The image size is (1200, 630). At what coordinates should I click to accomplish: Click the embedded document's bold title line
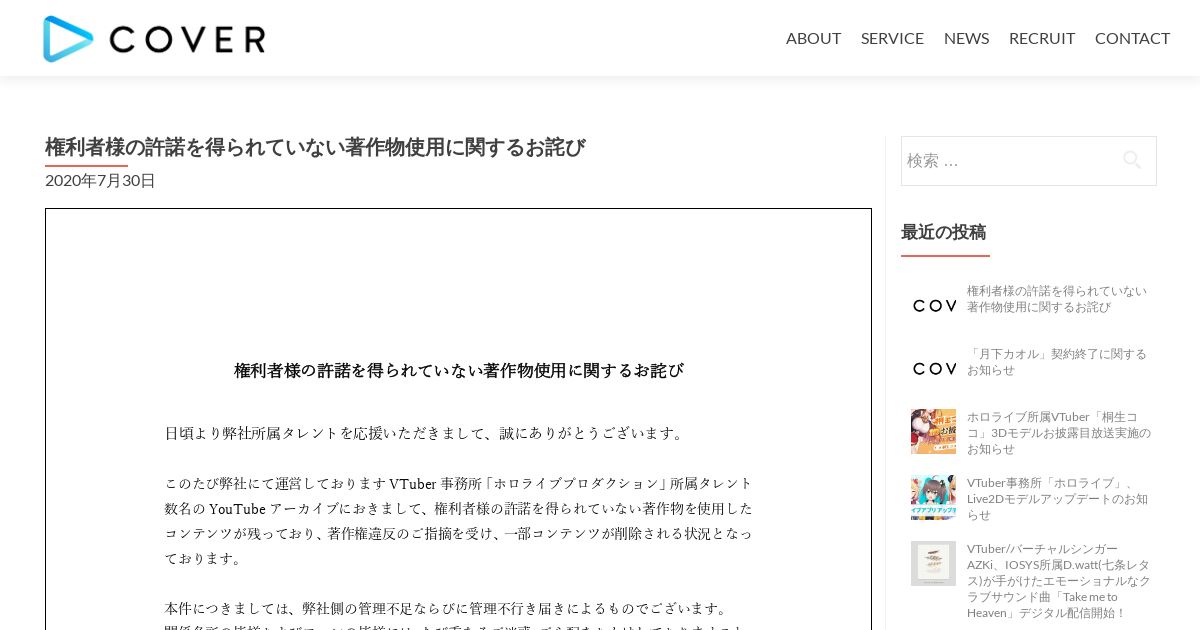(x=459, y=371)
